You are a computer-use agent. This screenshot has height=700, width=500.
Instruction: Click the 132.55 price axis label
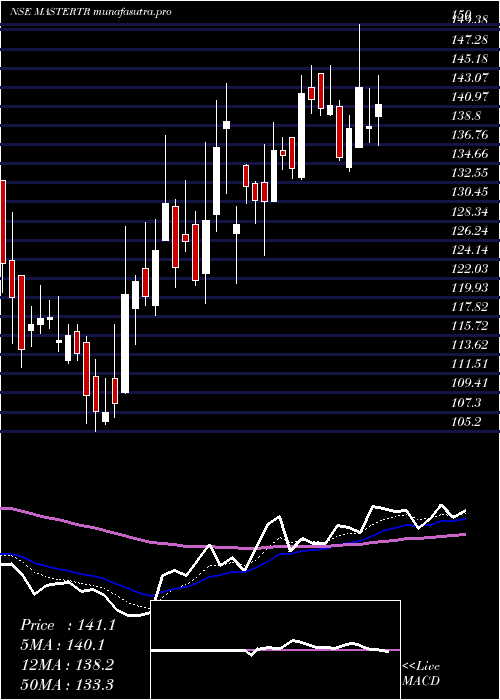coord(471,173)
